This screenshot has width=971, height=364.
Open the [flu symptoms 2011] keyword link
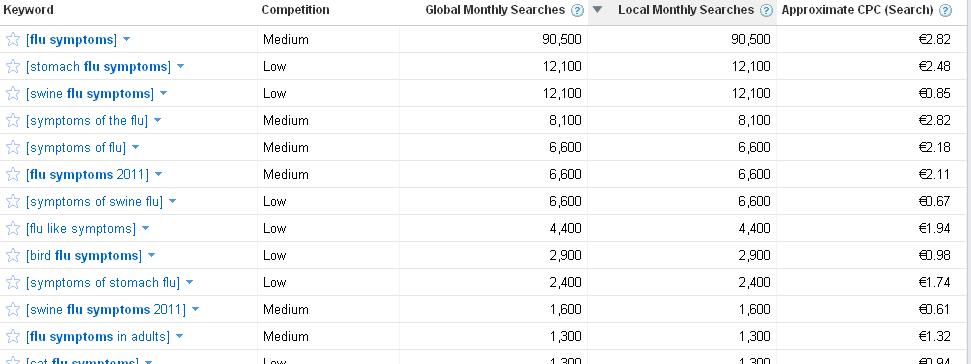(87, 175)
